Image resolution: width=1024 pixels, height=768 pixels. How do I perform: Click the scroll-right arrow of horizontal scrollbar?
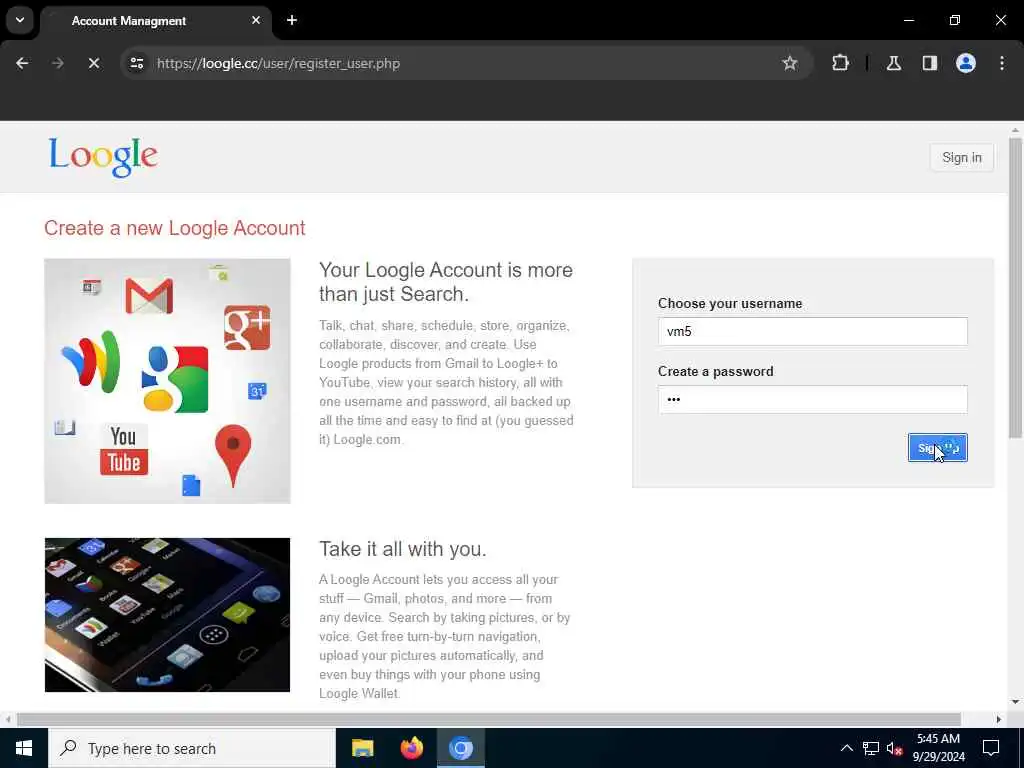[x=998, y=719]
